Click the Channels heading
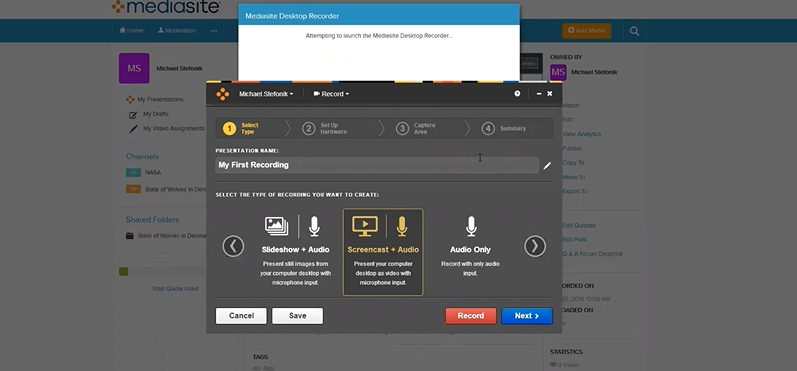The image size is (797, 371). point(142,157)
